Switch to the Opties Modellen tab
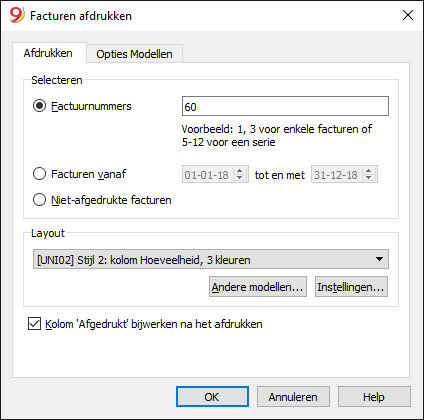424x420 pixels. click(x=134, y=54)
